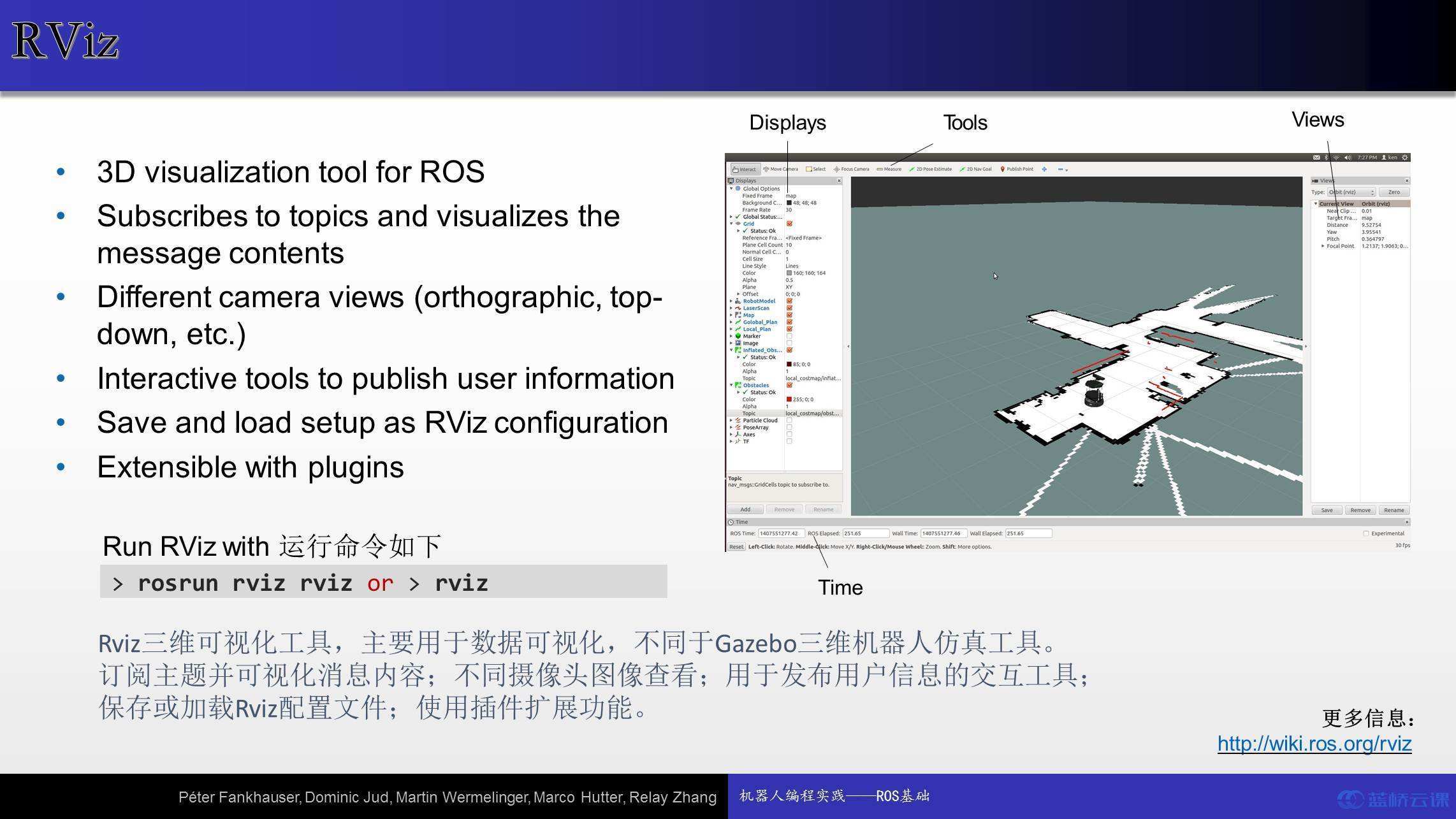Image resolution: width=1456 pixels, height=819 pixels.
Task: Collapse the Obstacles display node
Action: click(x=731, y=385)
